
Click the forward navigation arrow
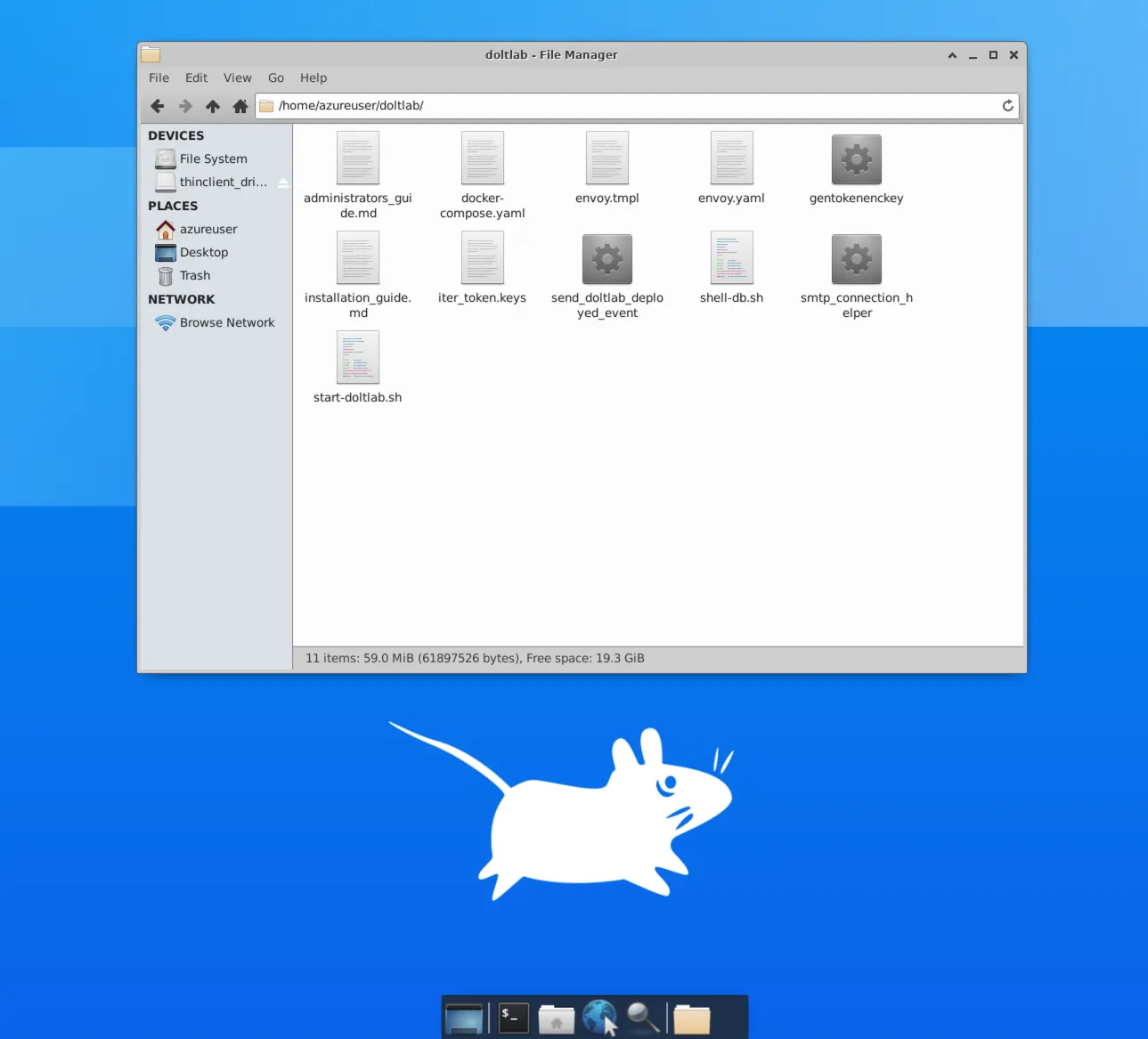185,106
